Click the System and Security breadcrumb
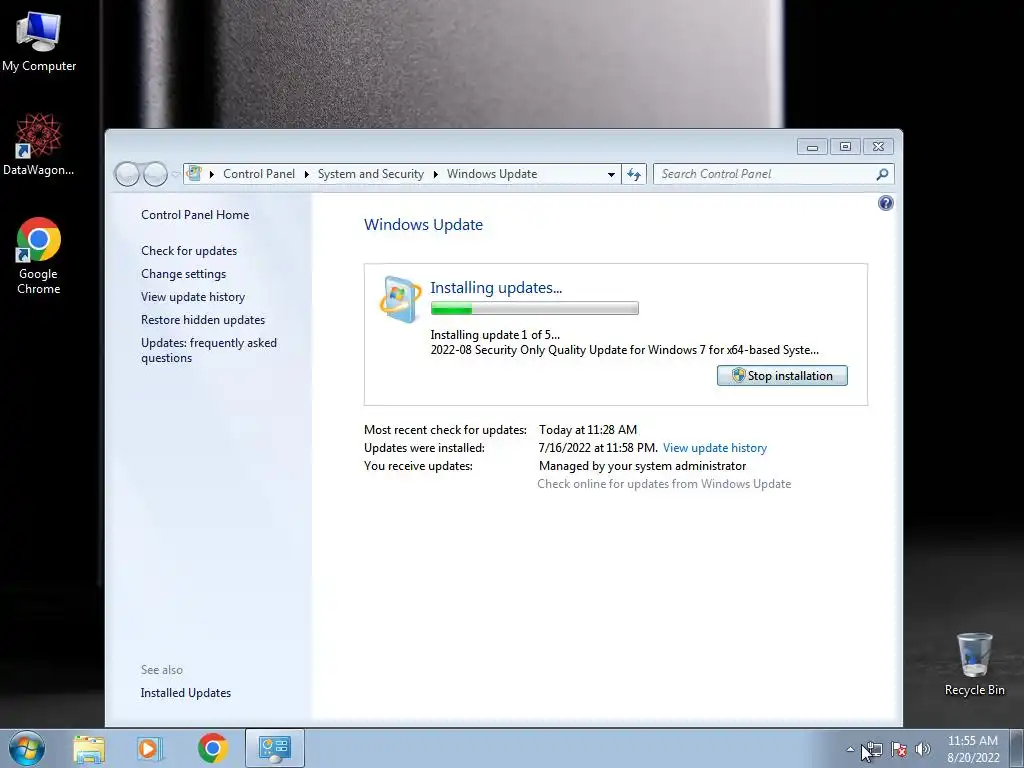The width and height of the screenshot is (1024, 768). coord(370,174)
